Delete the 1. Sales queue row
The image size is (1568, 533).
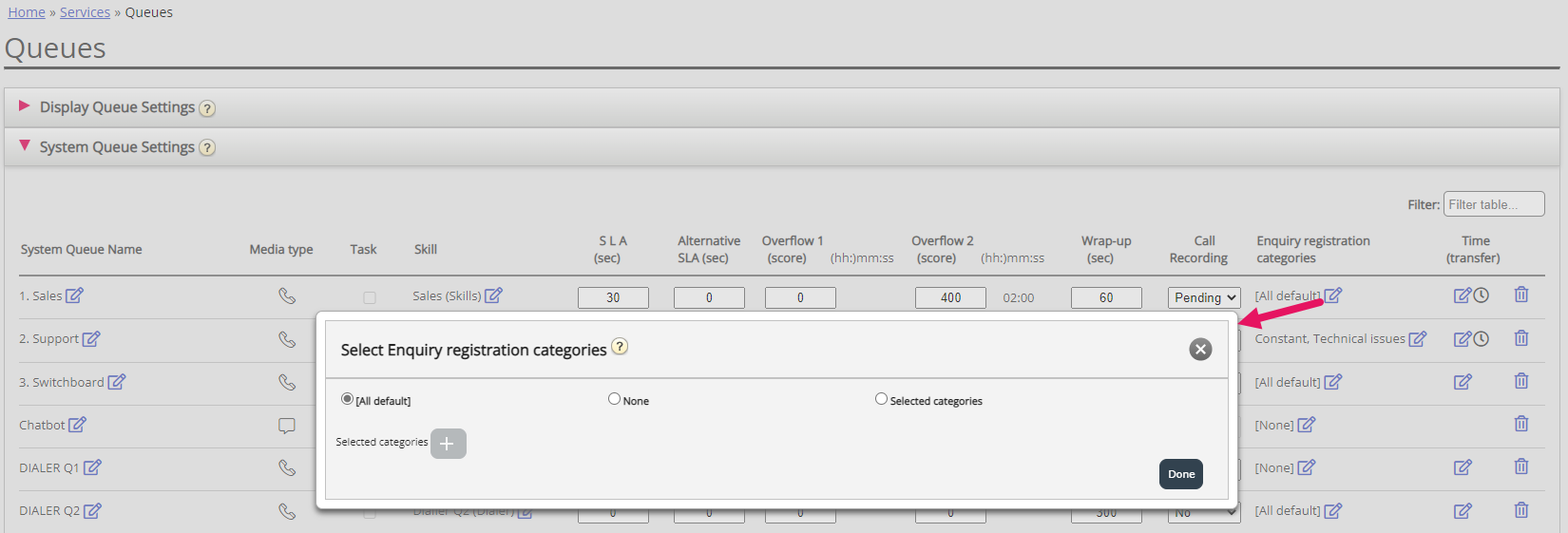1520,295
